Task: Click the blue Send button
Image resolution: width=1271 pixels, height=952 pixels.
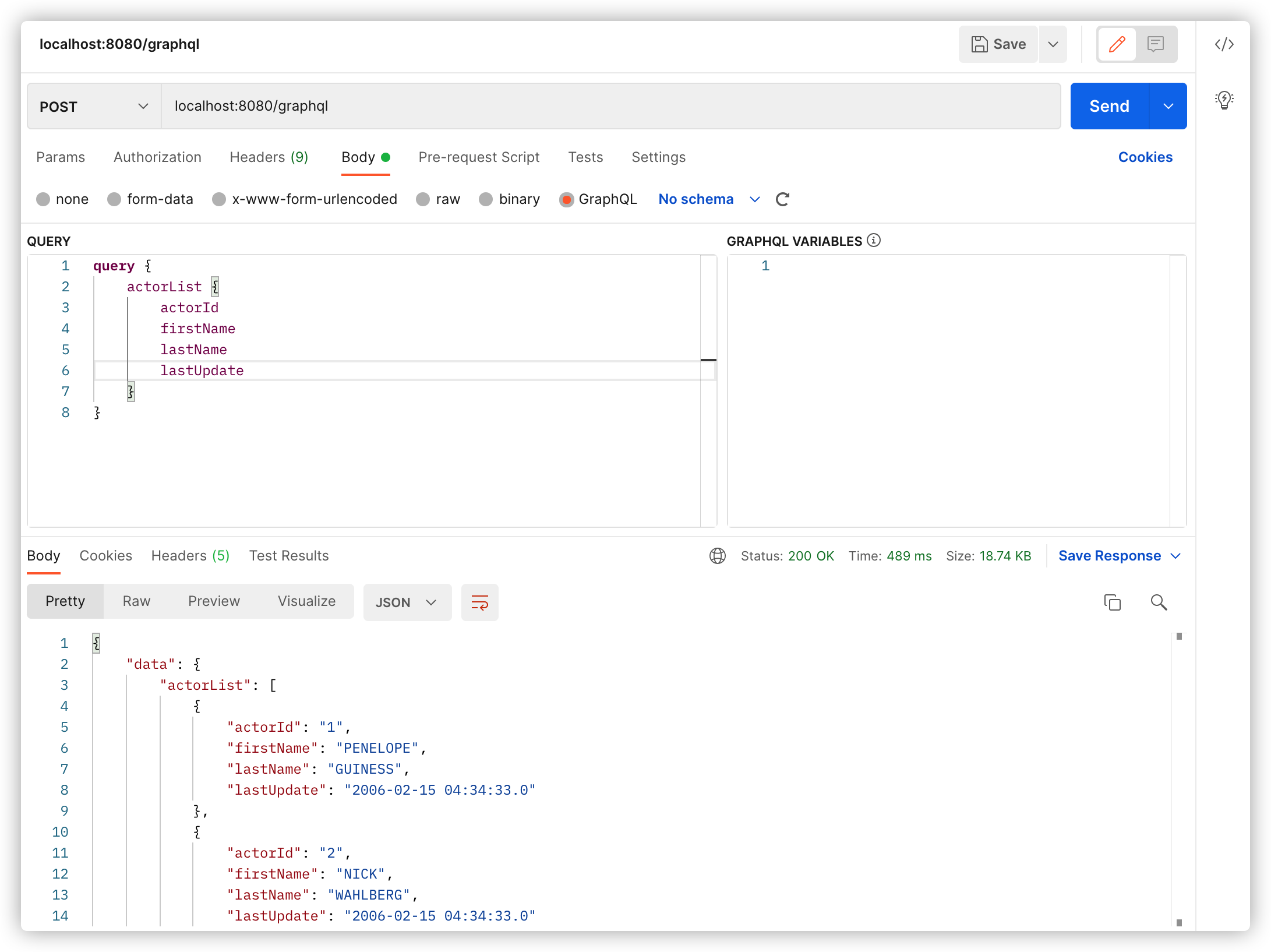Action: tap(1109, 106)
